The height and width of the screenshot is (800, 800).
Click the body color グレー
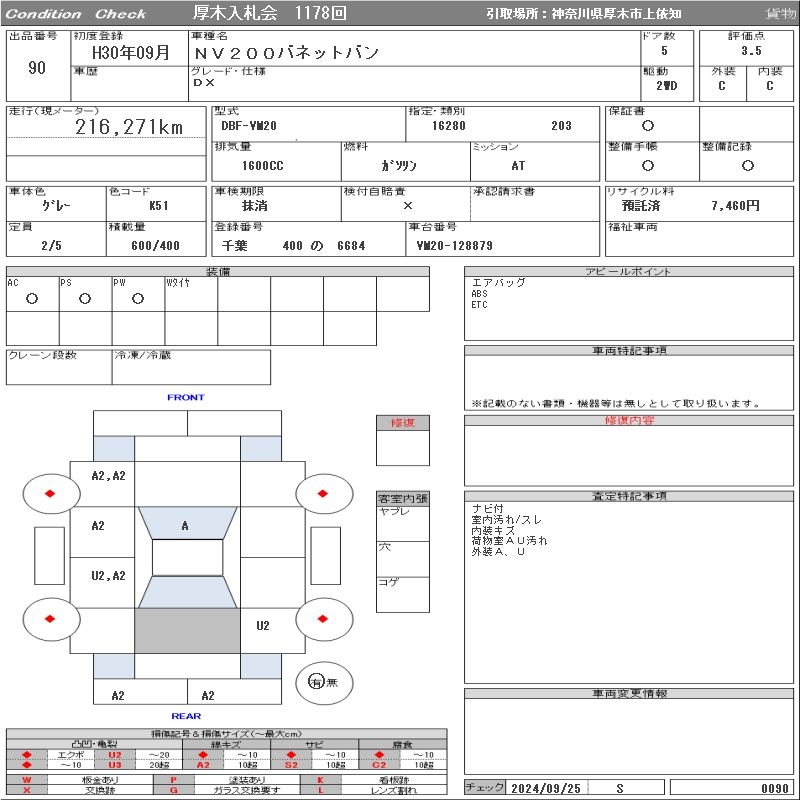pyautogui.click(x=56, y=206)
